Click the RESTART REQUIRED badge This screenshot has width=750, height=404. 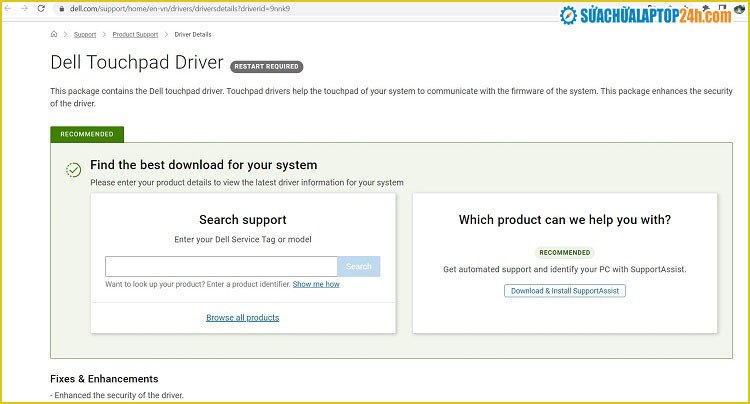point(266,67)
